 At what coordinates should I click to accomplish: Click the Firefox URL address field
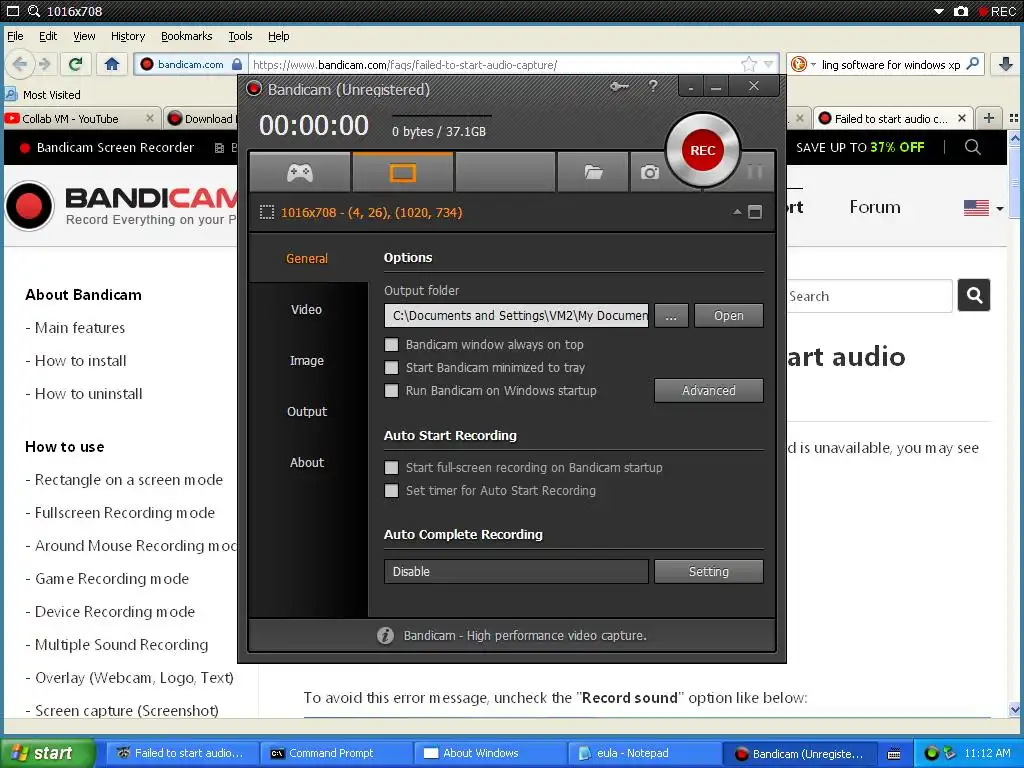(x=496, y=64)
